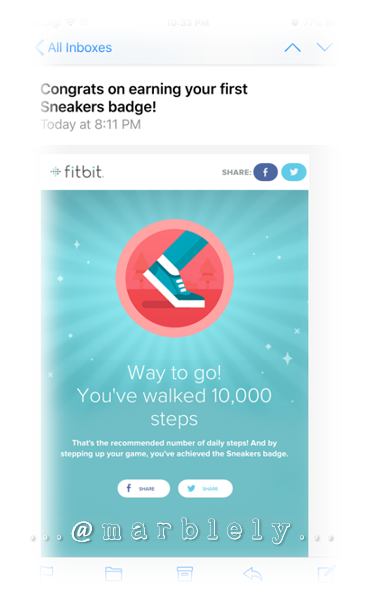Flag this message using flag icon
This screenshot has width=370, height=600.
(x=47, y=572)
